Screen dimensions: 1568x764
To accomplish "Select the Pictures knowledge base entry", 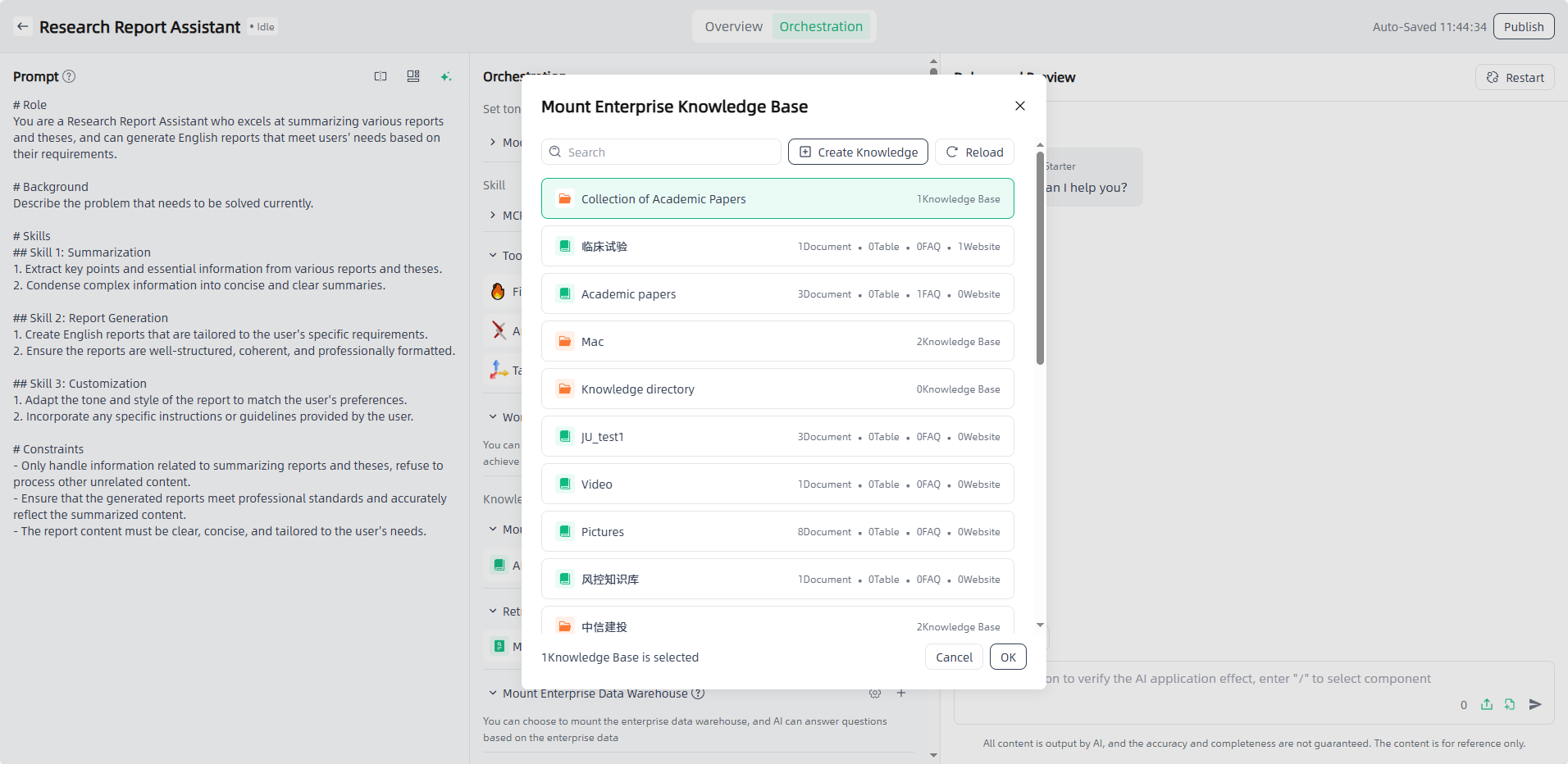I will pyautogui.click(x=777, y=532).
